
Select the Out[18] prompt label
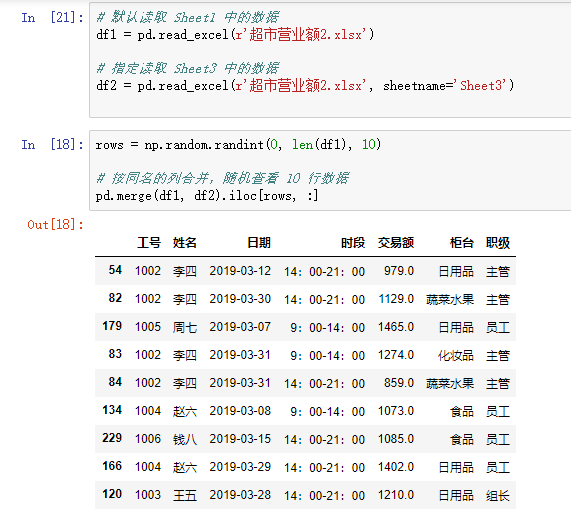(55, 224)
